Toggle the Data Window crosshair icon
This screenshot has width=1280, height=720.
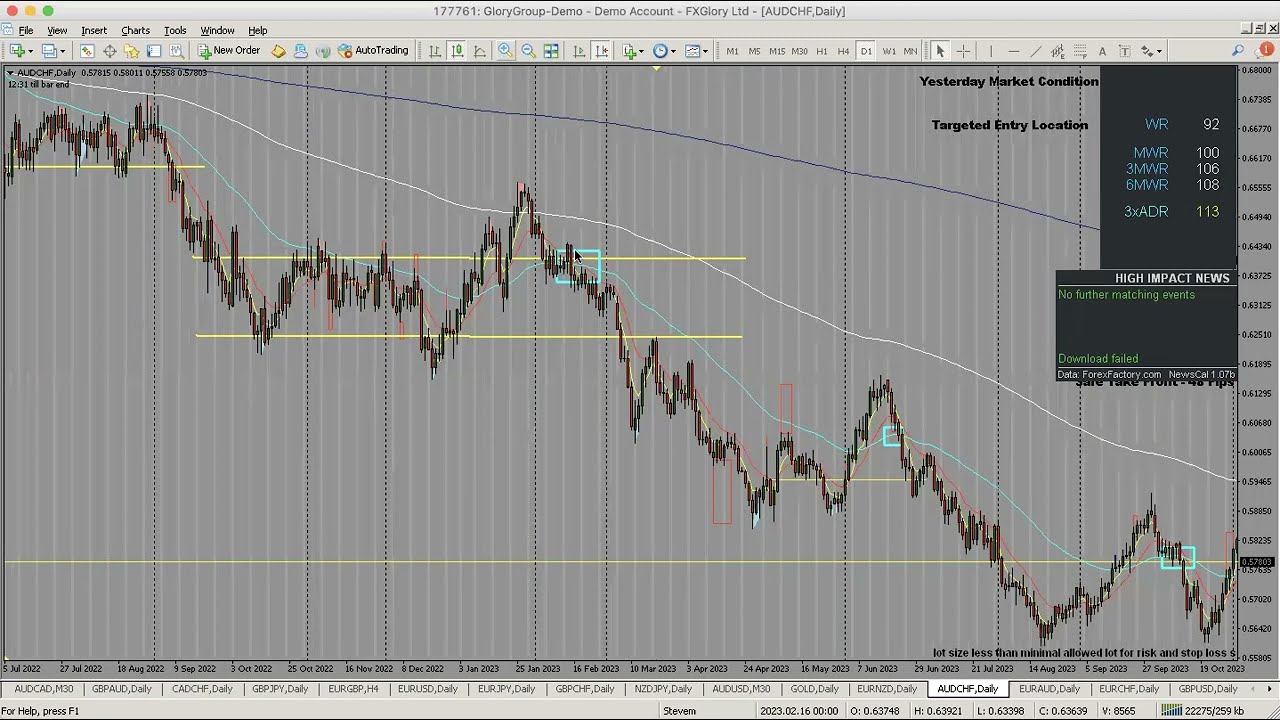pyautogui.click(x=109, y=51)
